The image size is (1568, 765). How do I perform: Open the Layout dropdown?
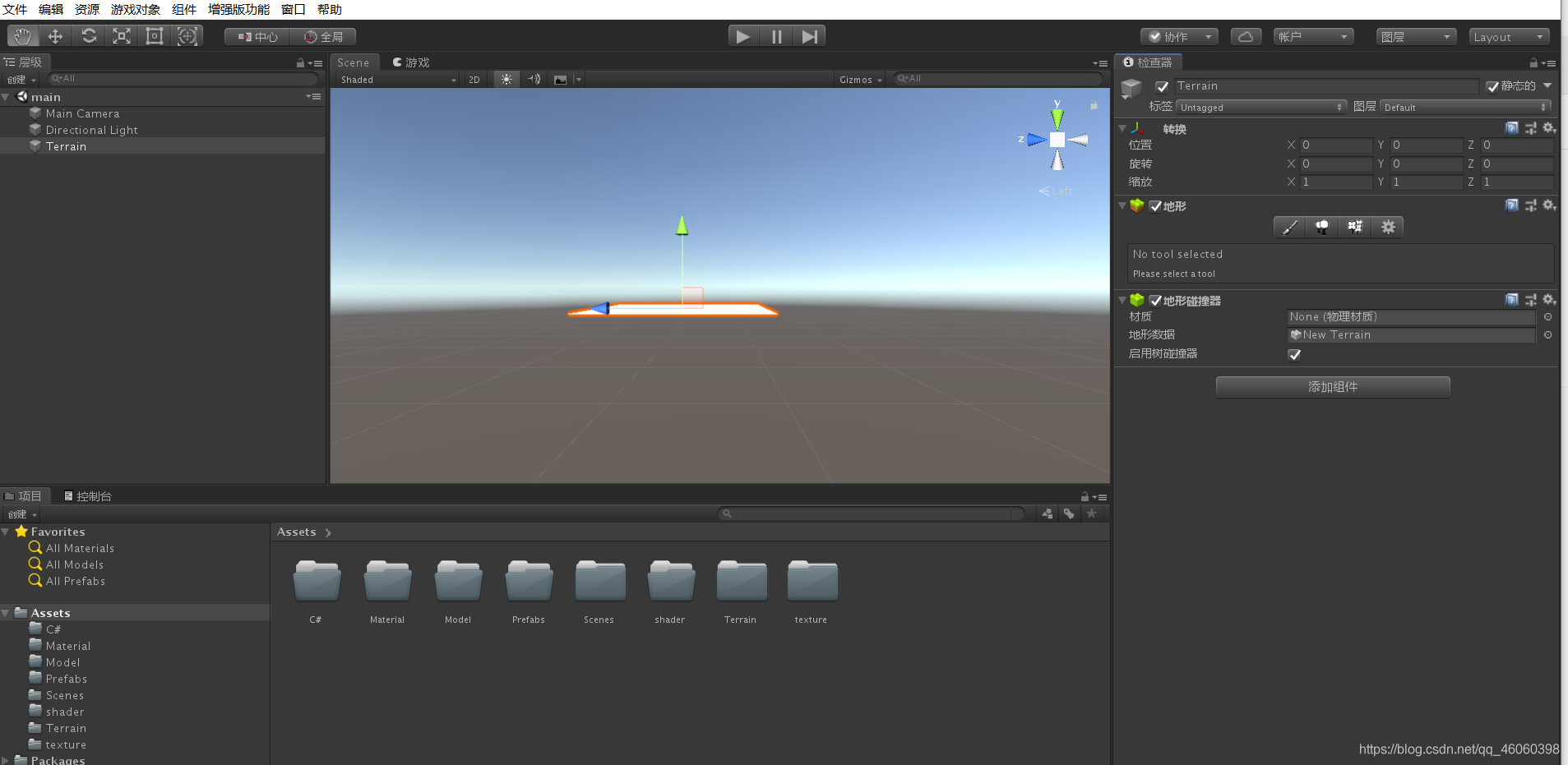coord(1509,37)
